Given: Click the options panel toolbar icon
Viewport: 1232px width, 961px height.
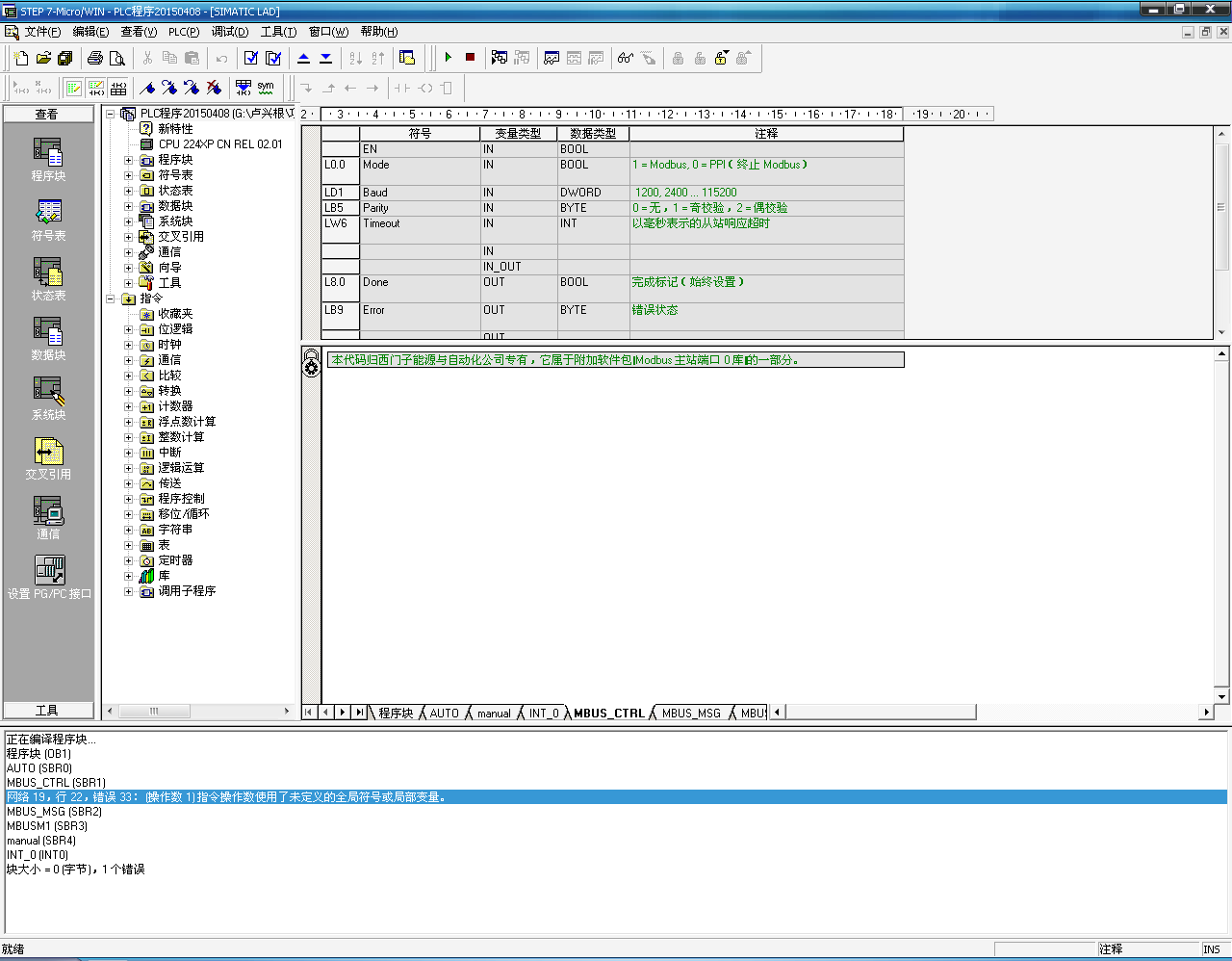Looking at the screenshot, I should [x=407, y=58].
